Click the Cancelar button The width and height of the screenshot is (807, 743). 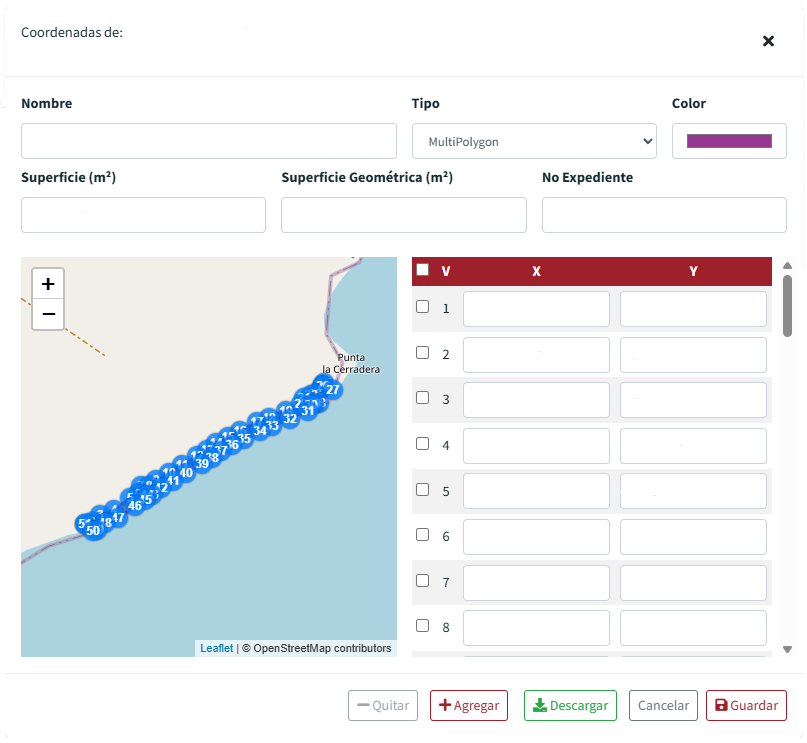(663, 705)
